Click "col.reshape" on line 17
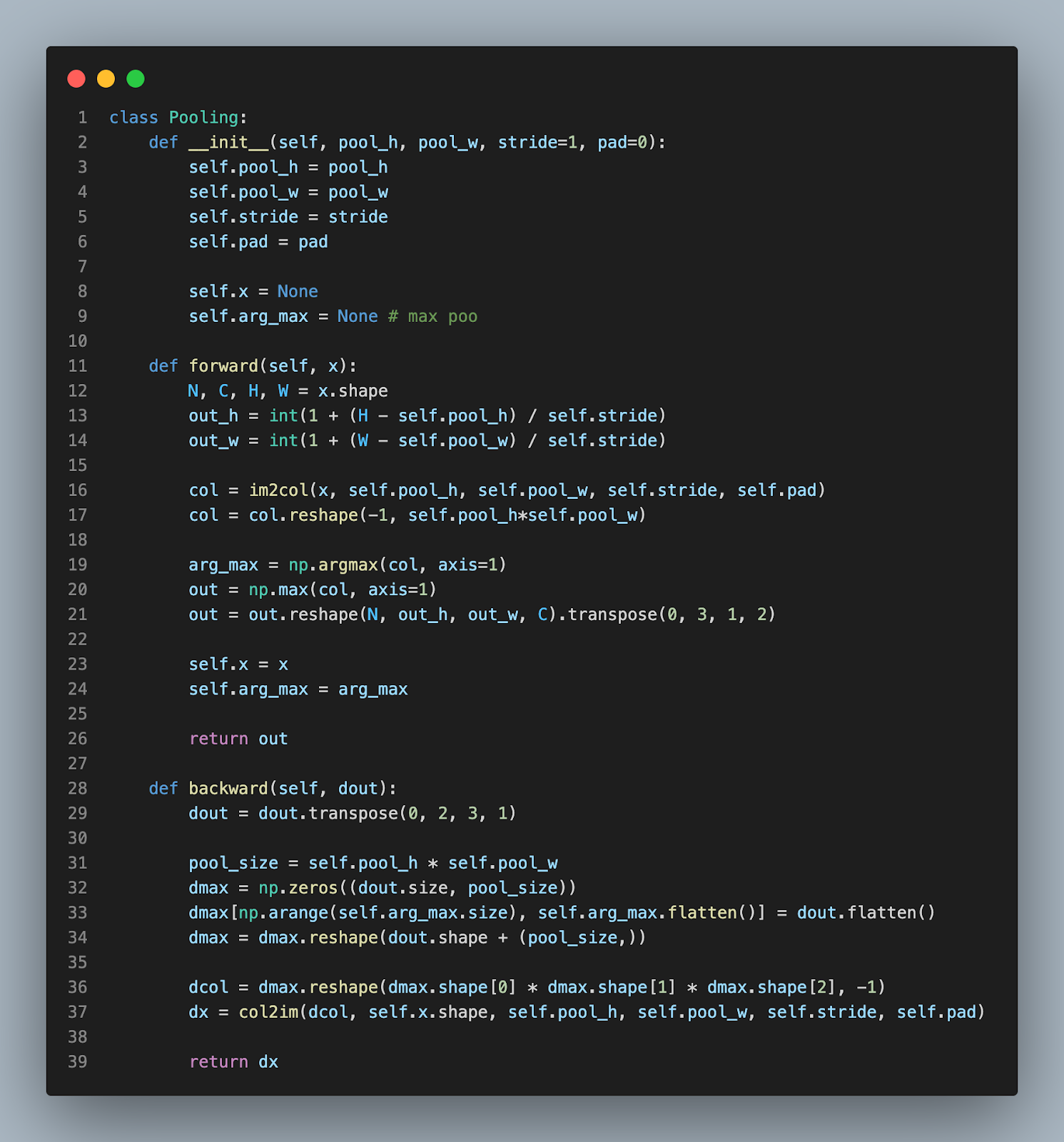The width and height of the screenshot is (1064, 1142). (x=303, y=515)
